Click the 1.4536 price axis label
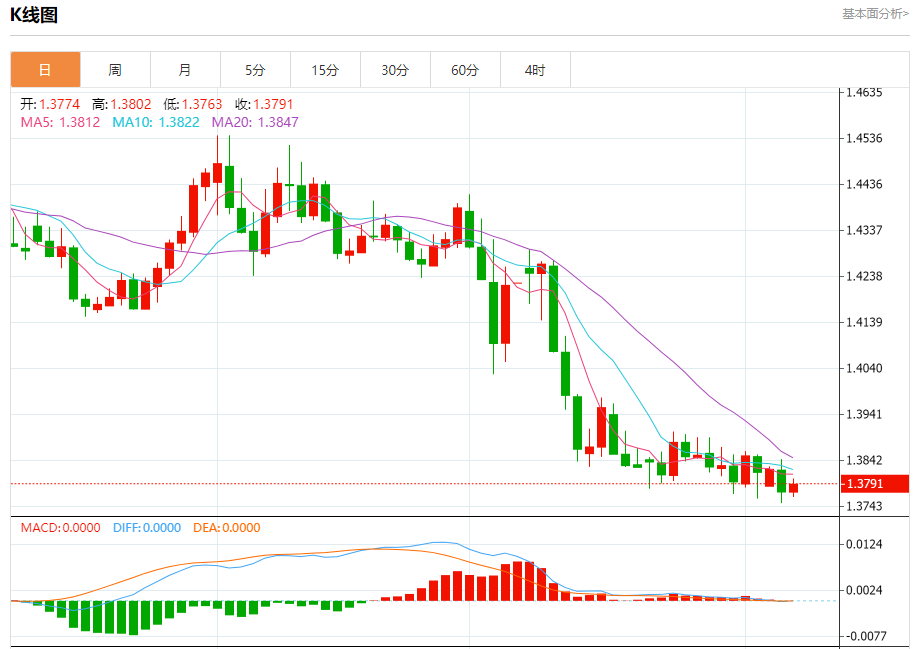Image resolution: width=914 pixels, height=649 pixels. [x=864, y=138]
